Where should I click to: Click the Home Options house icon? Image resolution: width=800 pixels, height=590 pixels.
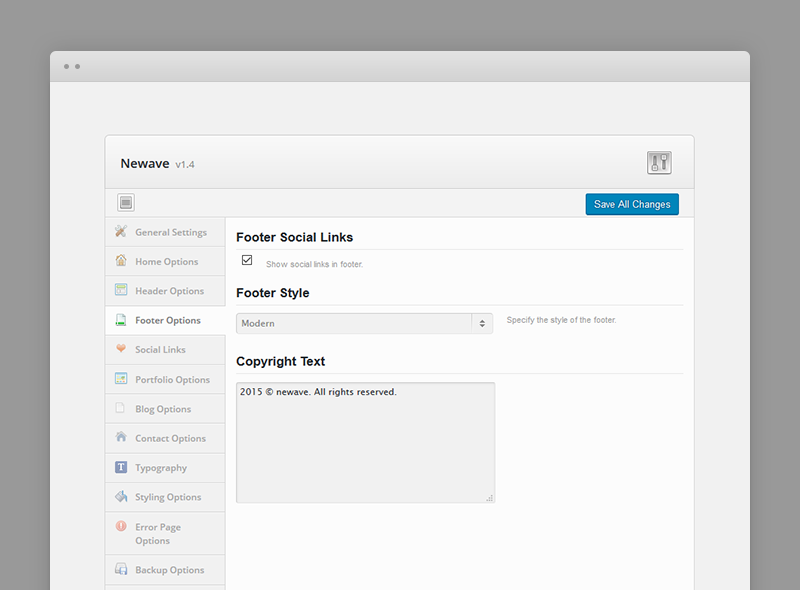click(121, 260)
